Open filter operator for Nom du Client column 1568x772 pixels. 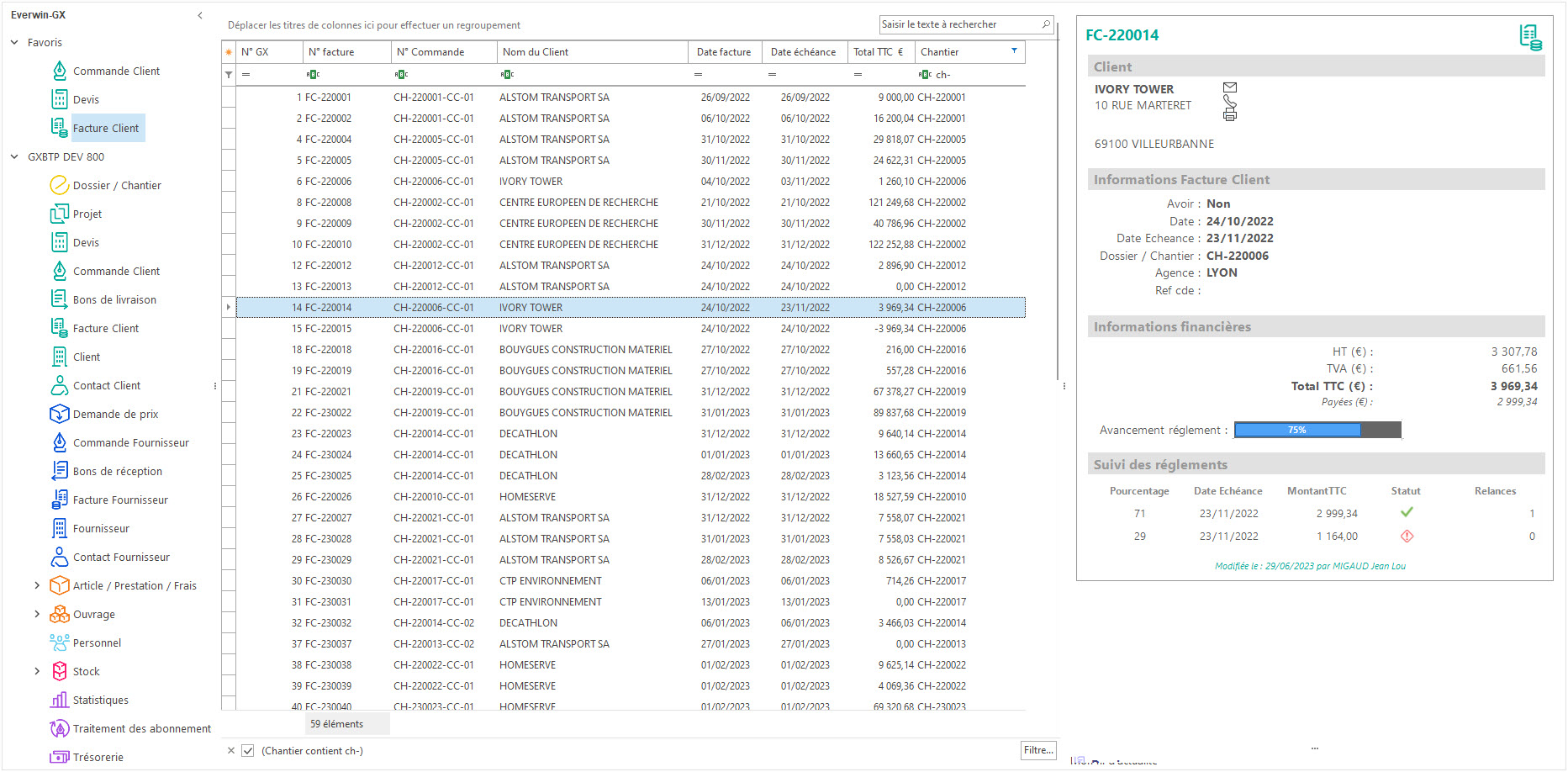(x=507, y=75)
